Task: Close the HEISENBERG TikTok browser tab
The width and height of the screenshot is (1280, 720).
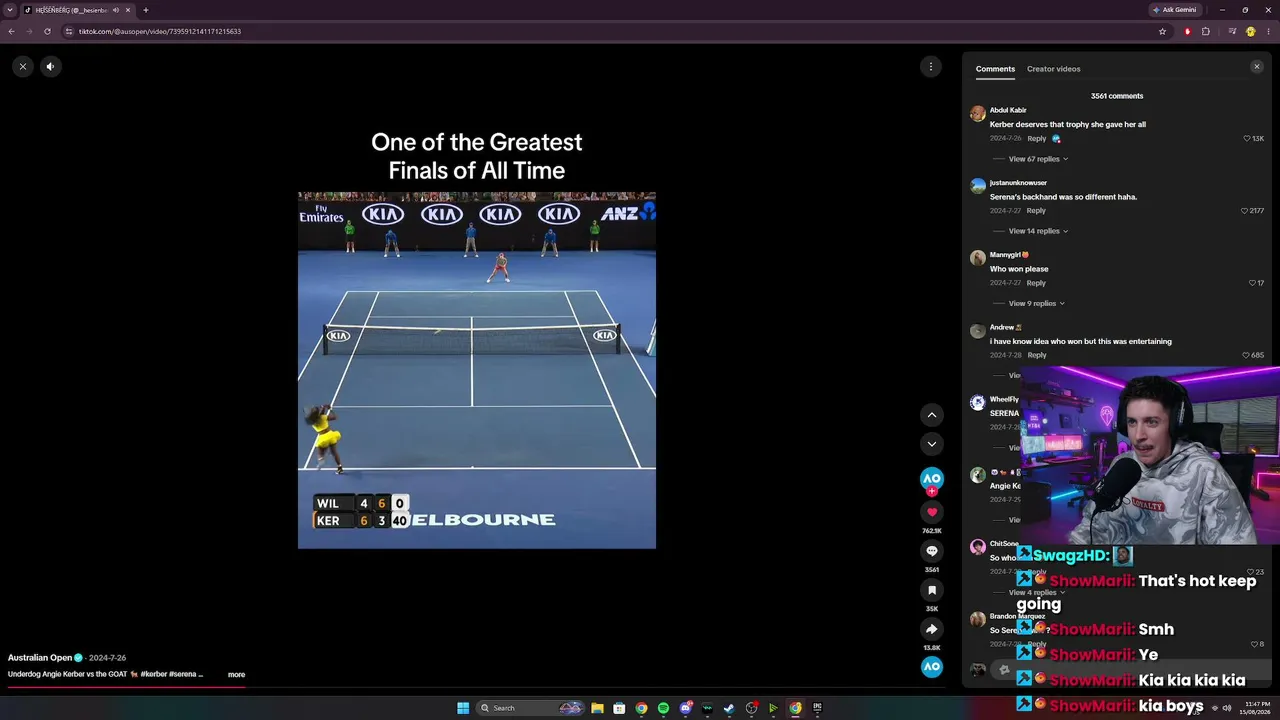Action: point(128,10)
